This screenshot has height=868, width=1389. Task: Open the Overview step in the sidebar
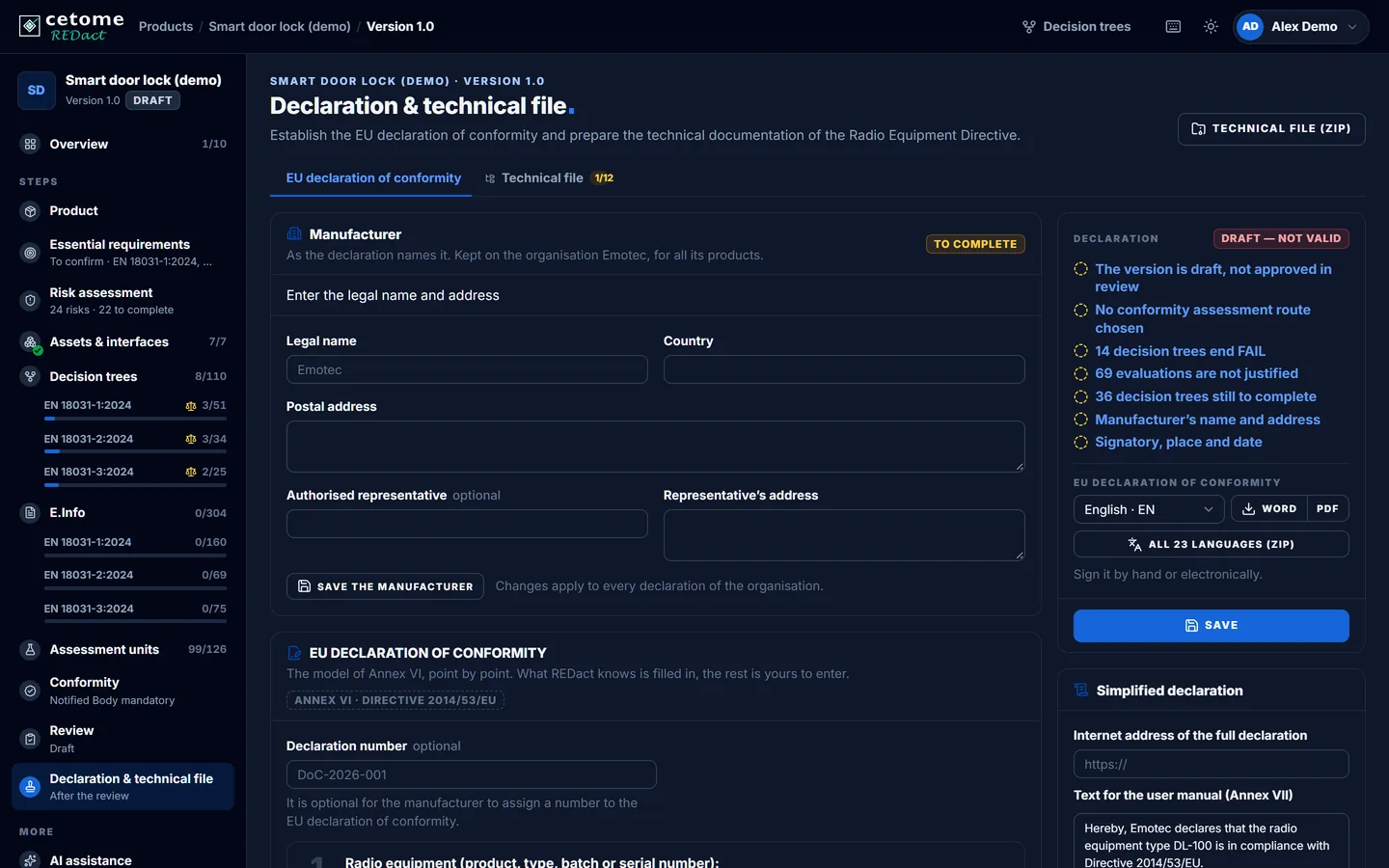click(x=123, y=144)
